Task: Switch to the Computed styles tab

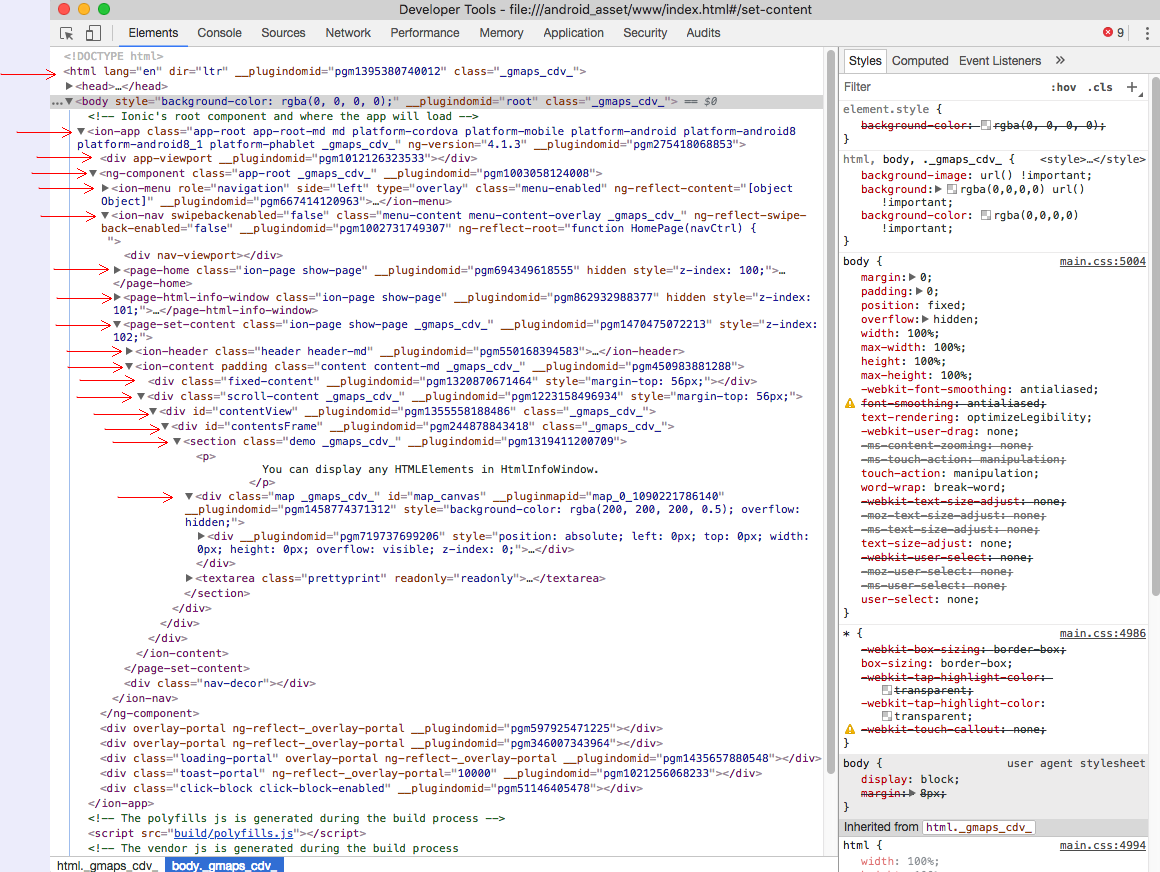Action: 920,61
